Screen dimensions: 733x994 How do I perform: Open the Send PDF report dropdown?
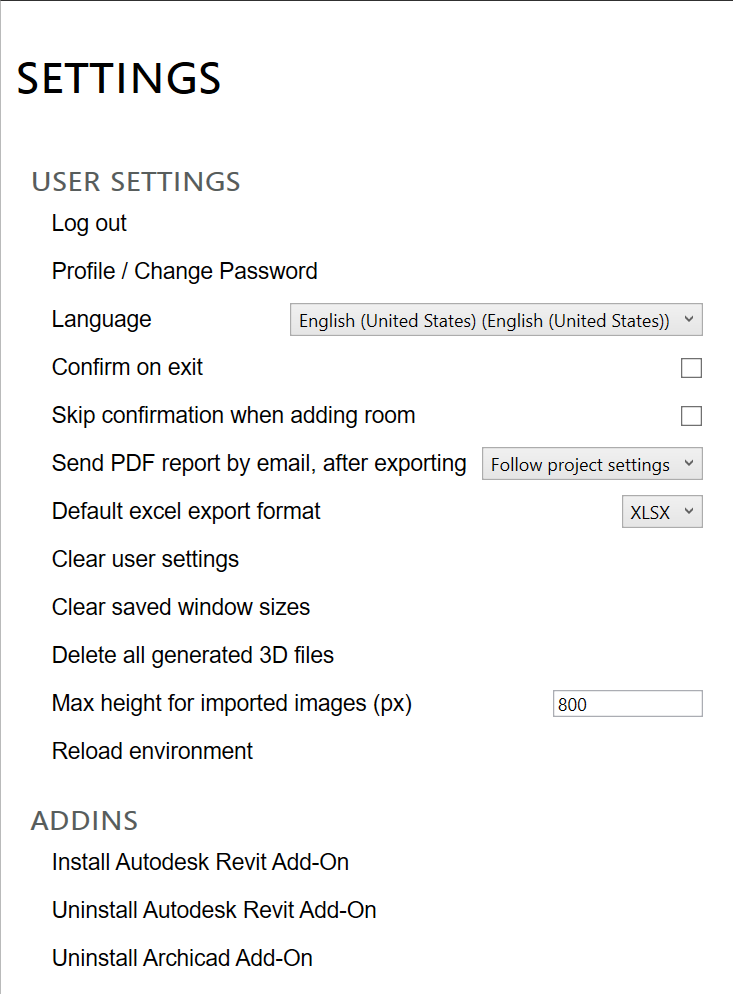tap(592, 464)
